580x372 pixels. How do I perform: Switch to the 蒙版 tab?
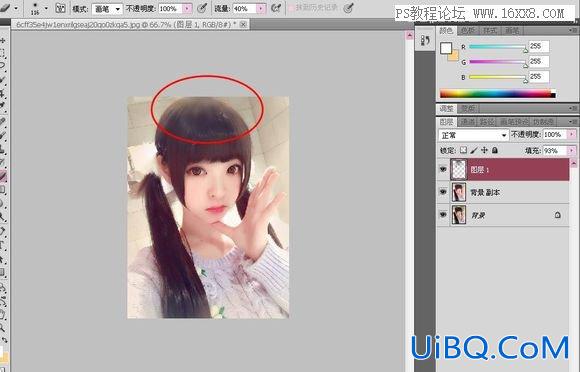pyautogui.click(x=468, y=108)
